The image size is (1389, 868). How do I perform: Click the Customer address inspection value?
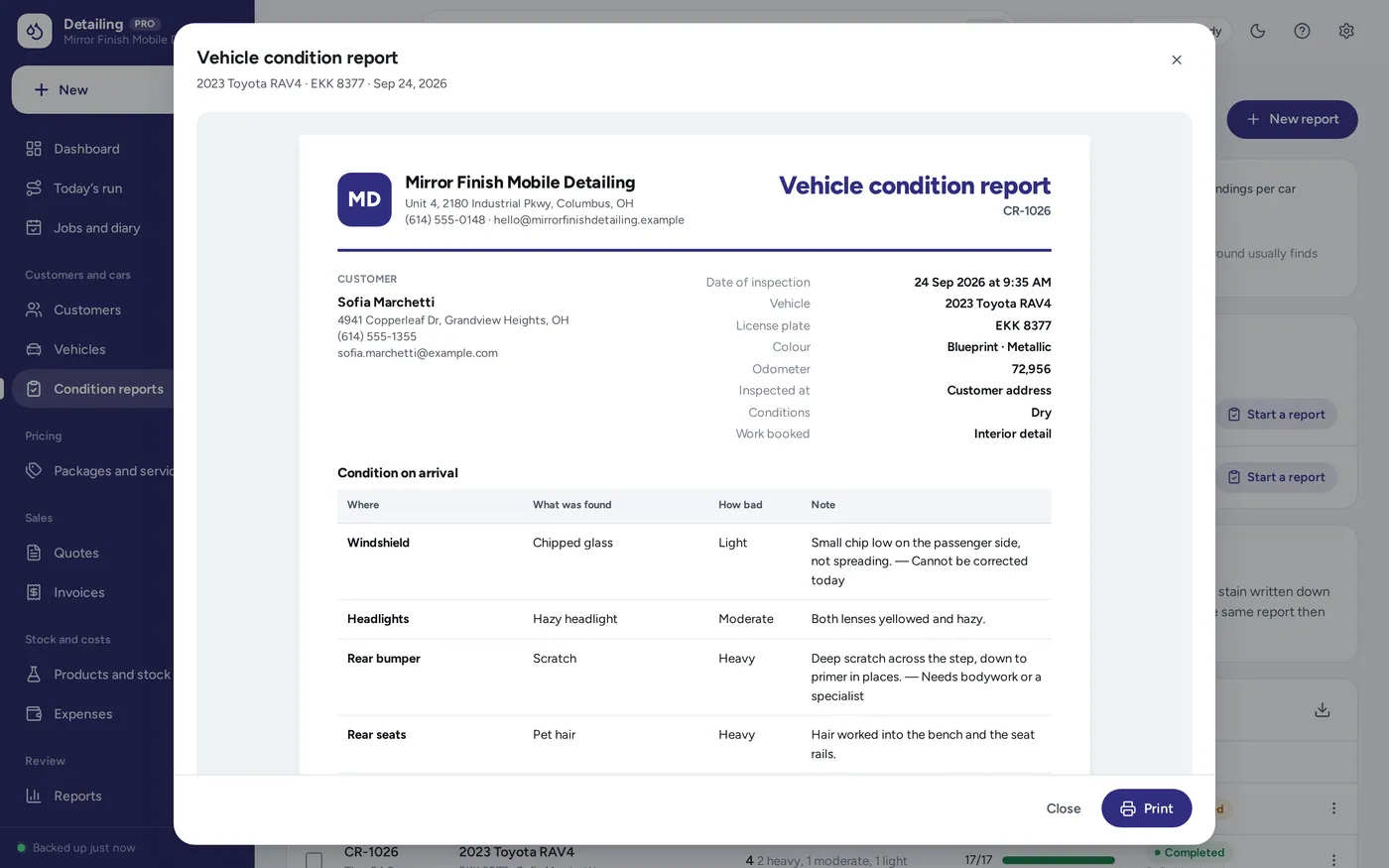coord(999,391)
